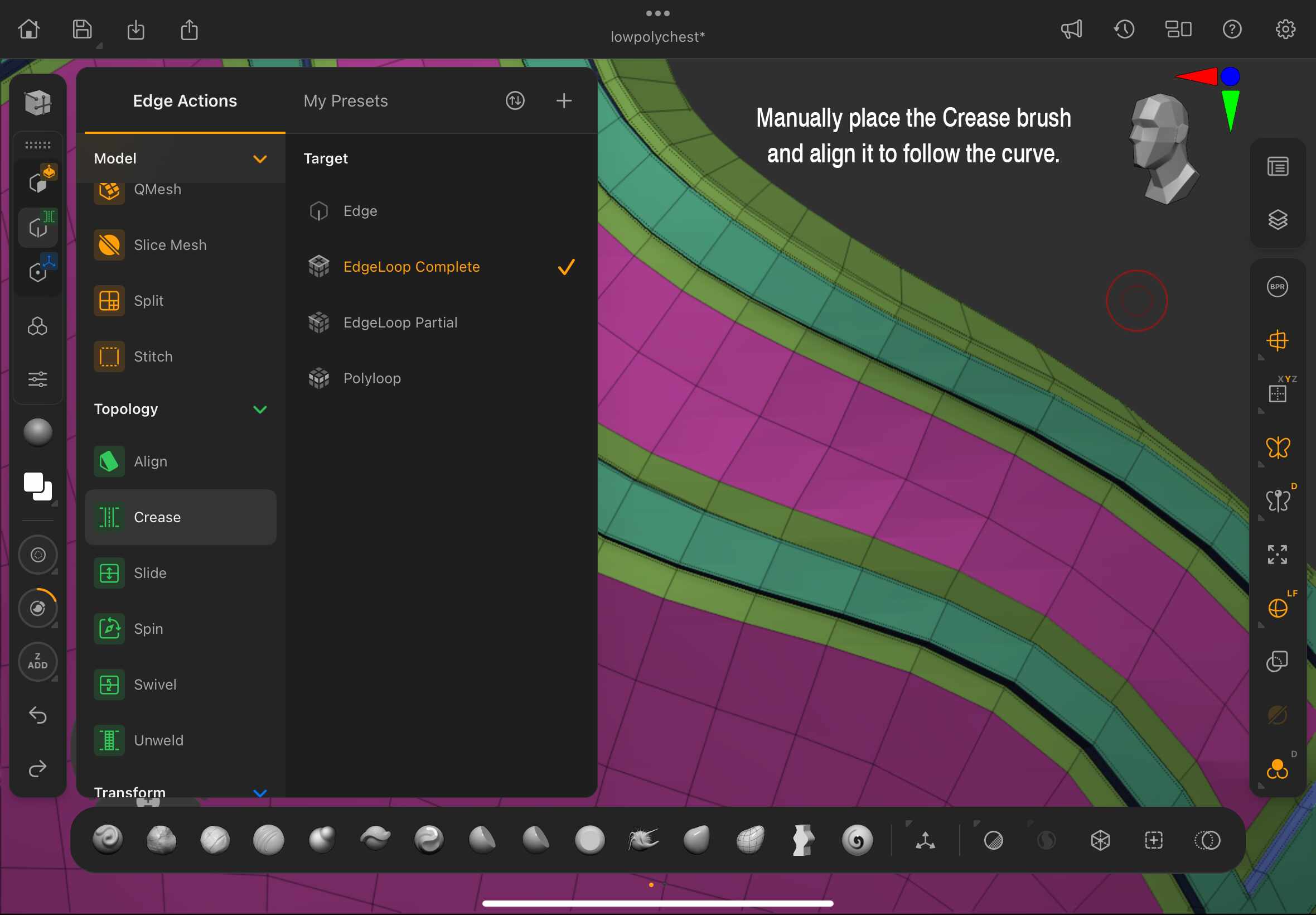Screen dimensions: 1316x915
Task: Click the undo arrow
Action: point(38,715)
